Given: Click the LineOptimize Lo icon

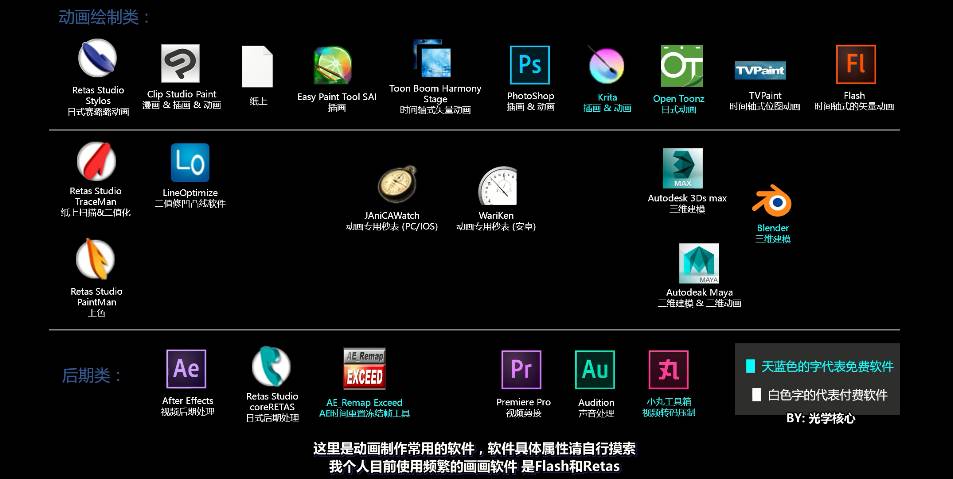Looking at the screenshot, I should (190, 162).
